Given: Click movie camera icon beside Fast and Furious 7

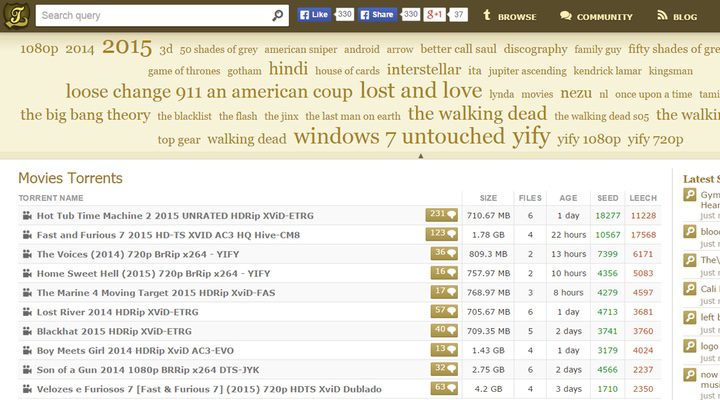Looking at the screenshot, I should tap(27, 235).
